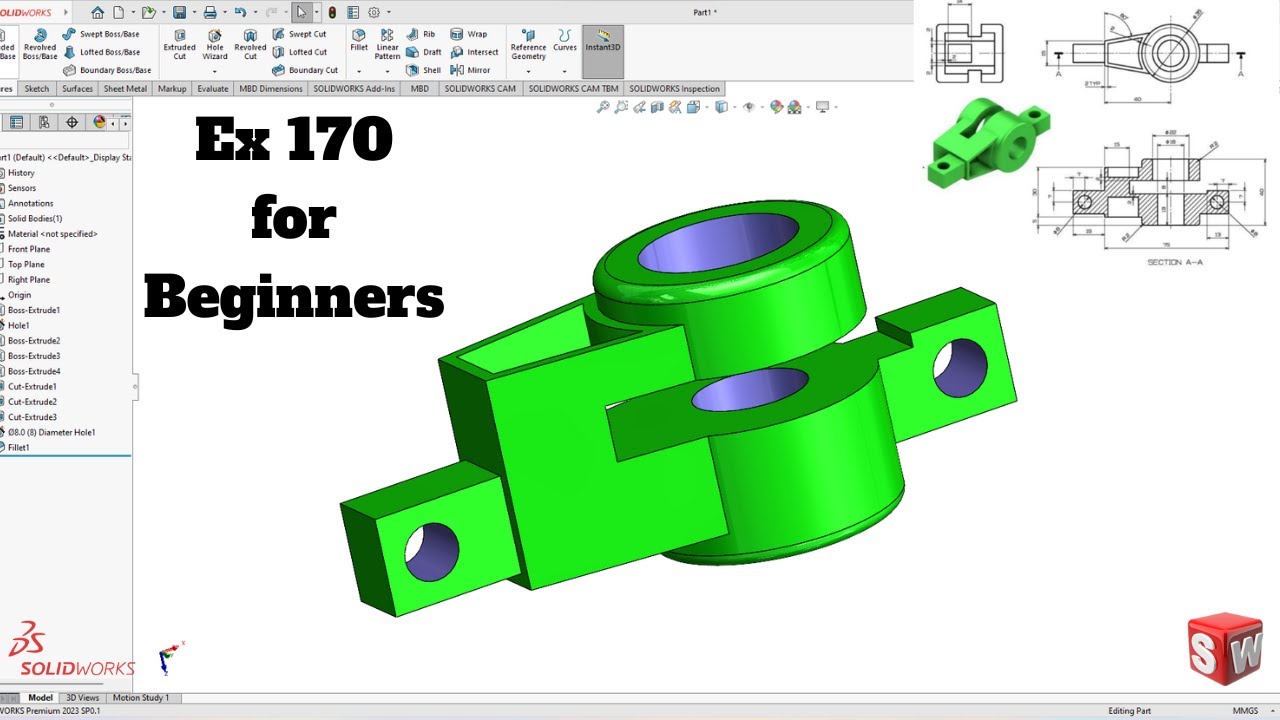
Task: Switch to the MBD Dimensions tab
Action: click(x=270, y=88)
